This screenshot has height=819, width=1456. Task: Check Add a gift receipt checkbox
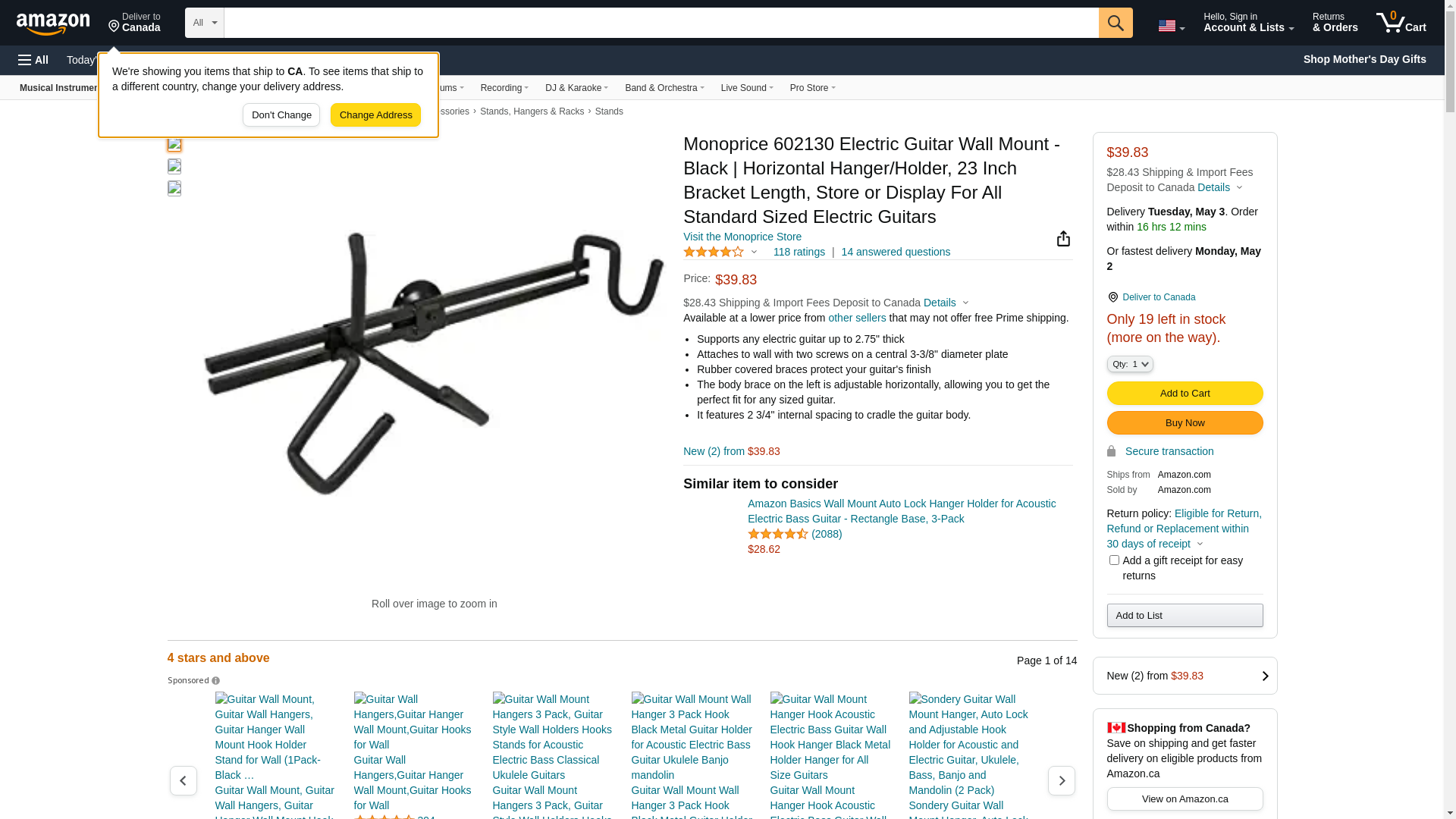pos(1113,560)
